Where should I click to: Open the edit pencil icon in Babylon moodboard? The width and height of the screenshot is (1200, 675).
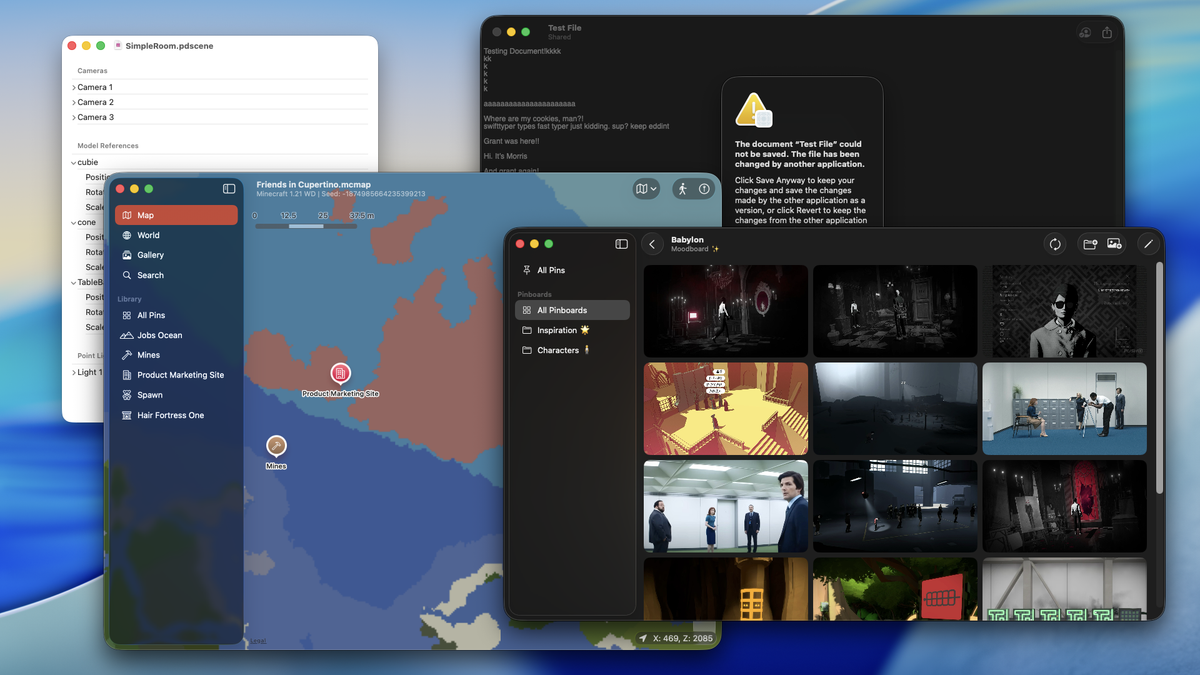1148,243
